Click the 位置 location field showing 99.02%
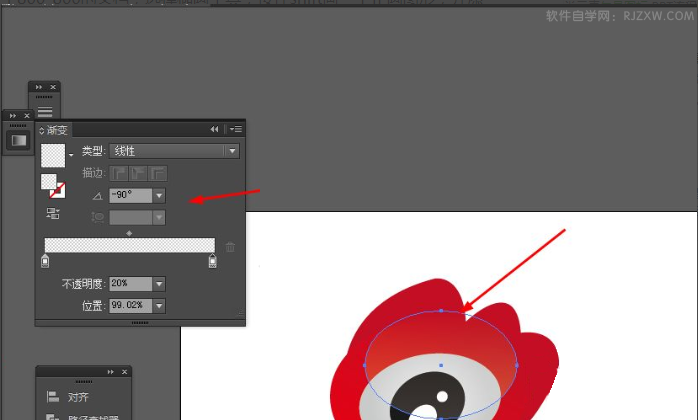The width and height of the screenshot is (698, 420). 131,306
